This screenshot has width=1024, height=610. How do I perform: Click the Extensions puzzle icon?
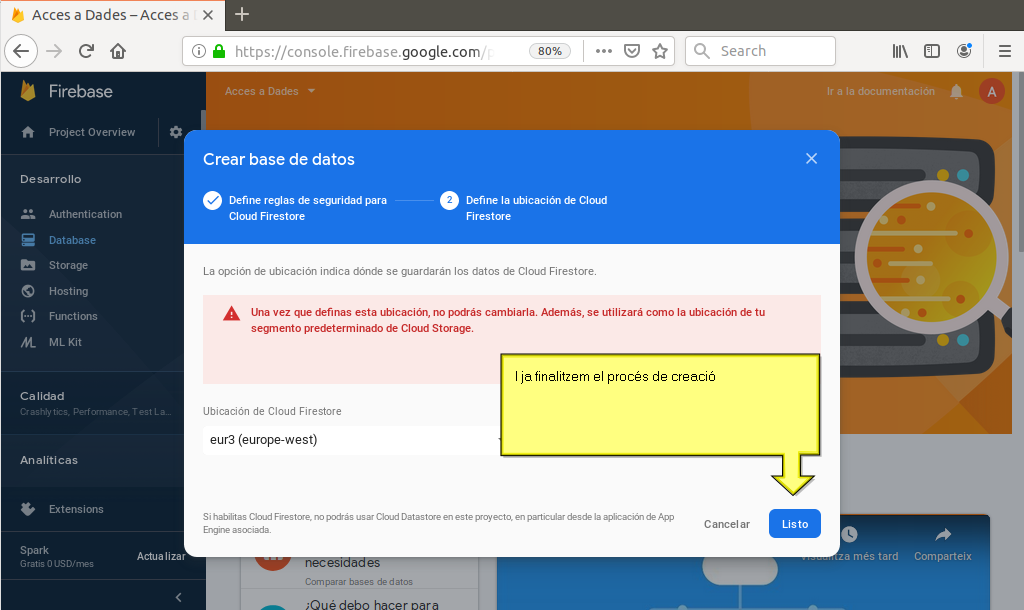pos(28,509)
